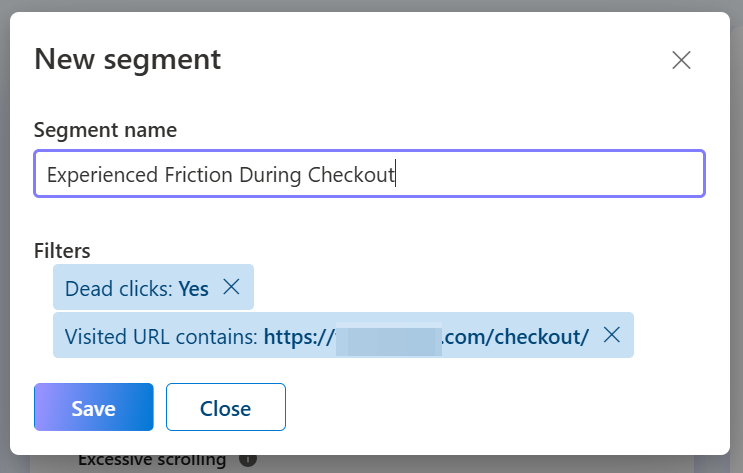Focus the Segment name input field
Viewport: 743px width, 473px height.
[x=370, y=174]
